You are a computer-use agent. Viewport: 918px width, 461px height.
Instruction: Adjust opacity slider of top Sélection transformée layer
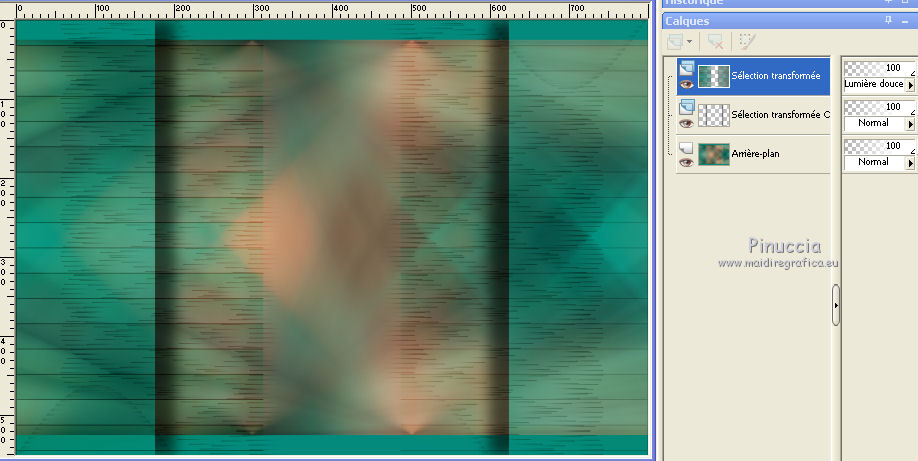point(879,68)
